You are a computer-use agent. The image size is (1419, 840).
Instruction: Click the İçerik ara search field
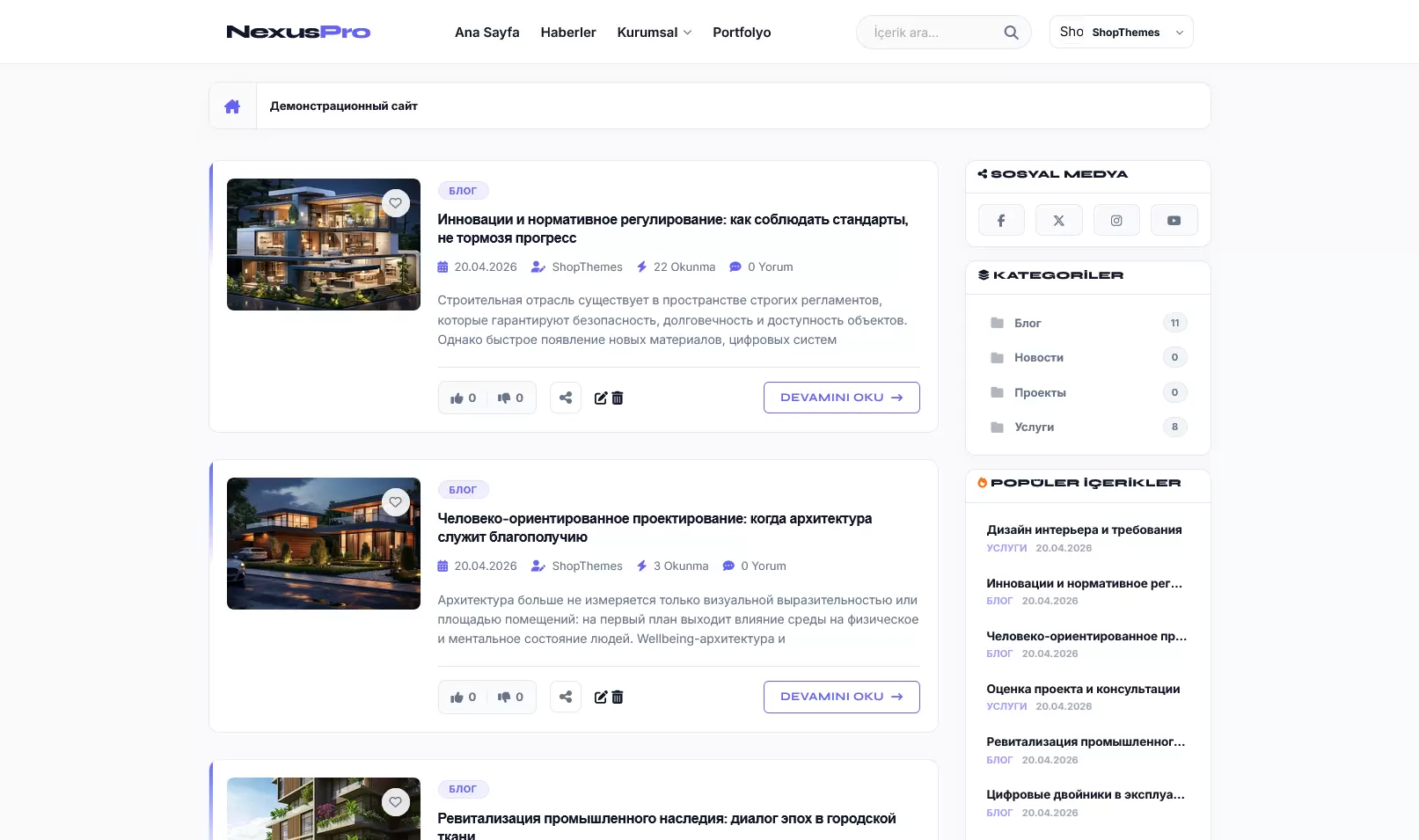(933, 33)
